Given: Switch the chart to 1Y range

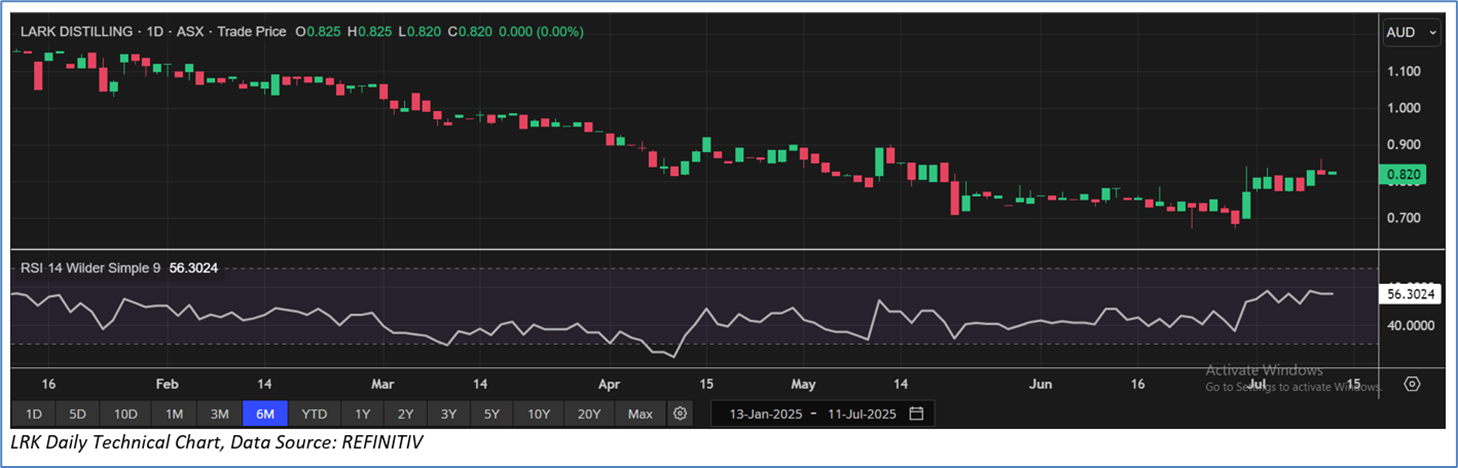Looking at the screenshot, I should (362, 414).
